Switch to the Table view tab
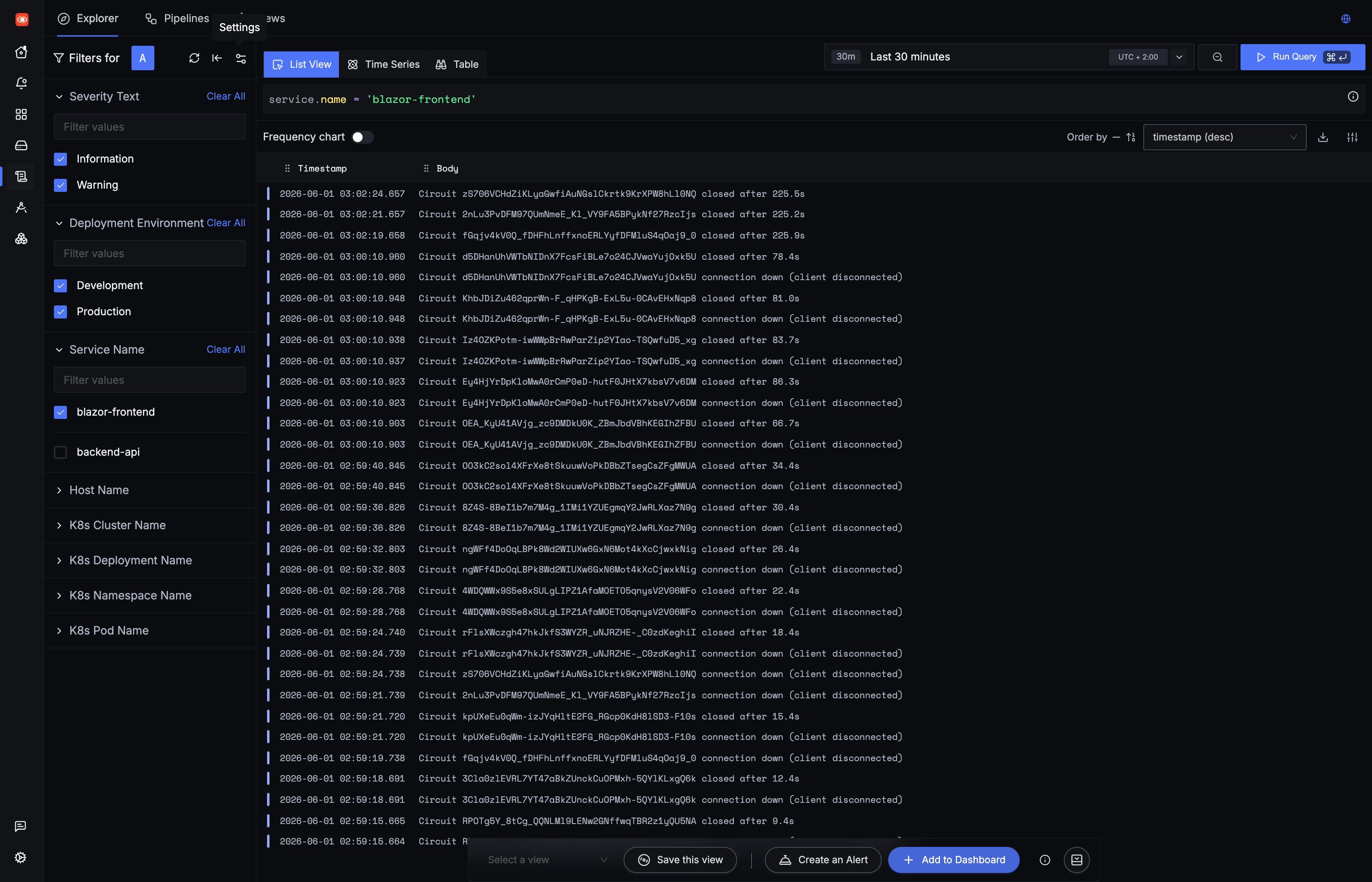This screenshot has width=1372, height=882. coord(457,64)
